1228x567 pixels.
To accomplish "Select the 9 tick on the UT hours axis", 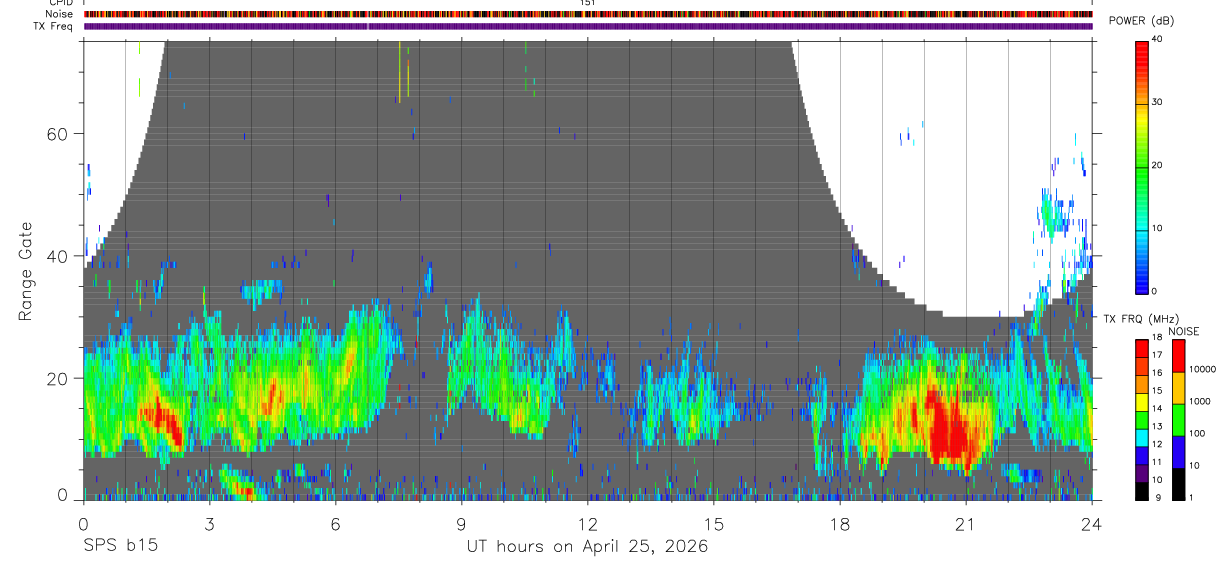I will 461,523.
